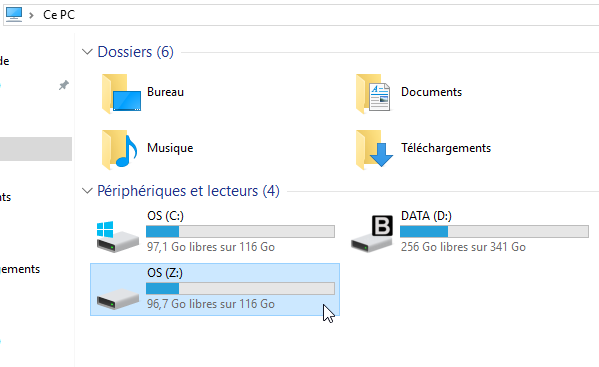Collapse the Dossiers (6) section chevron
Image resolution: width=599 pixels, height=367 pixels.
tap(87, 52)
